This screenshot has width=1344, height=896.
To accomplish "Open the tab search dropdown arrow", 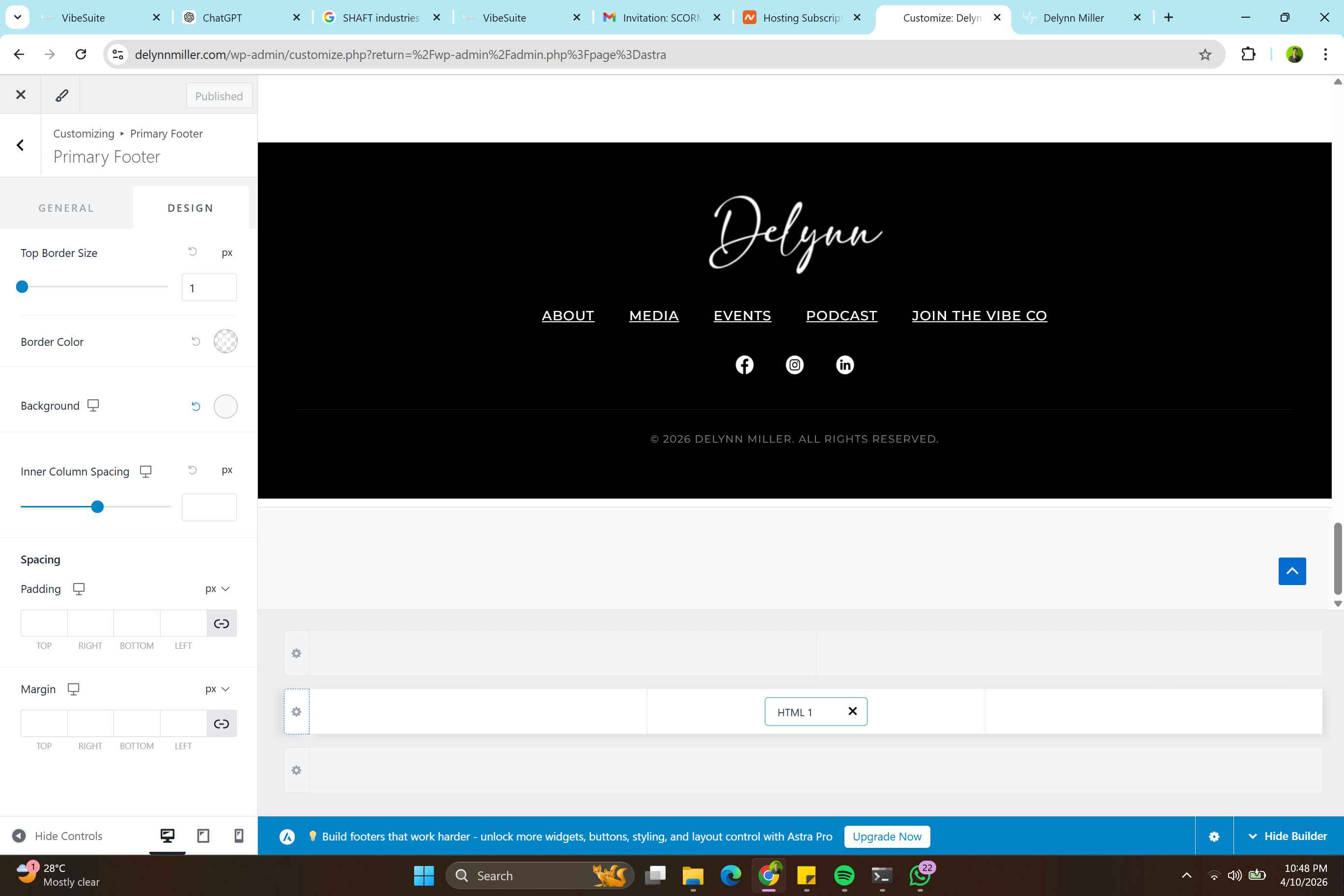I will [17, 17].
